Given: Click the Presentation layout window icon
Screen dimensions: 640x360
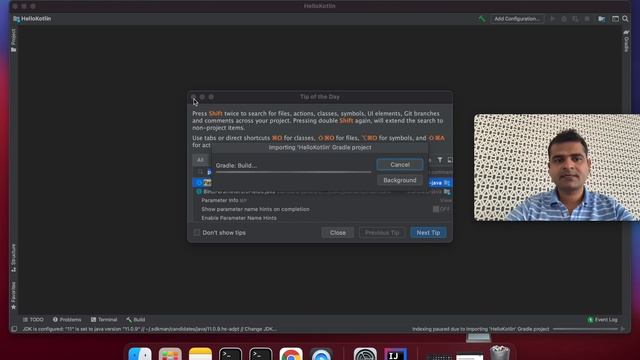Looking at the screenshot, I should click(615, 19).
